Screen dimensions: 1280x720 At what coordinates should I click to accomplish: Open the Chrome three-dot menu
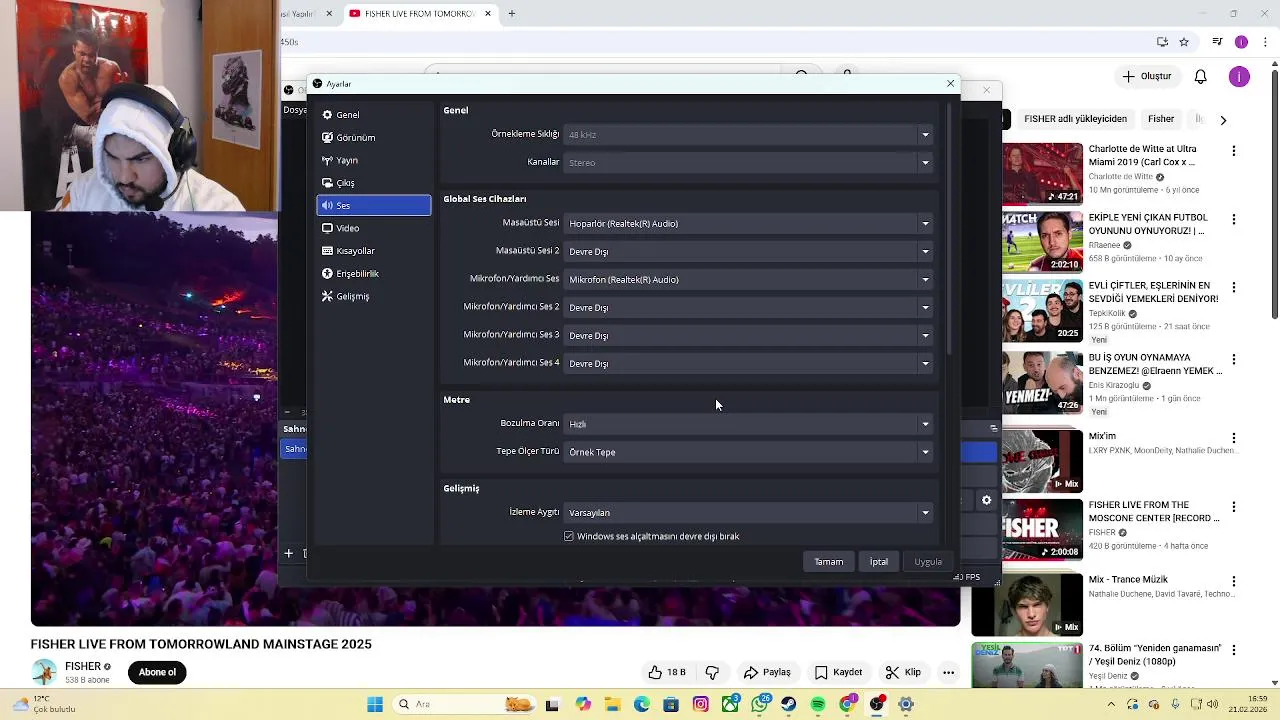(1264, 42)
